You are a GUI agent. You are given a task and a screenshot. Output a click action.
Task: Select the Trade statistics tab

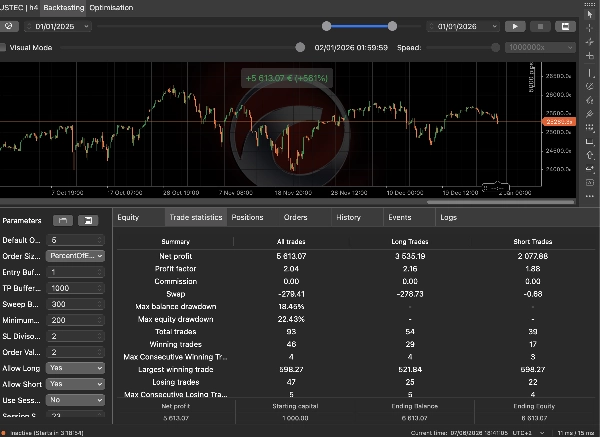pyautogui.click(x=196, y=217)
